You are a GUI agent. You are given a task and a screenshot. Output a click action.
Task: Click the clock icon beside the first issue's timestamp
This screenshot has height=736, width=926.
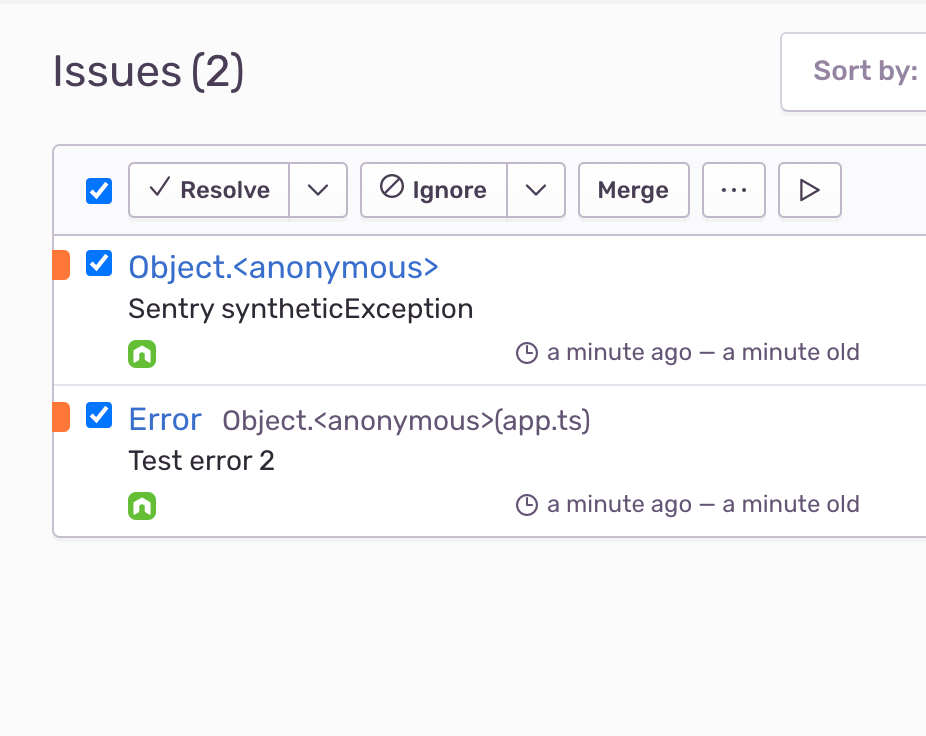(527, 352)
